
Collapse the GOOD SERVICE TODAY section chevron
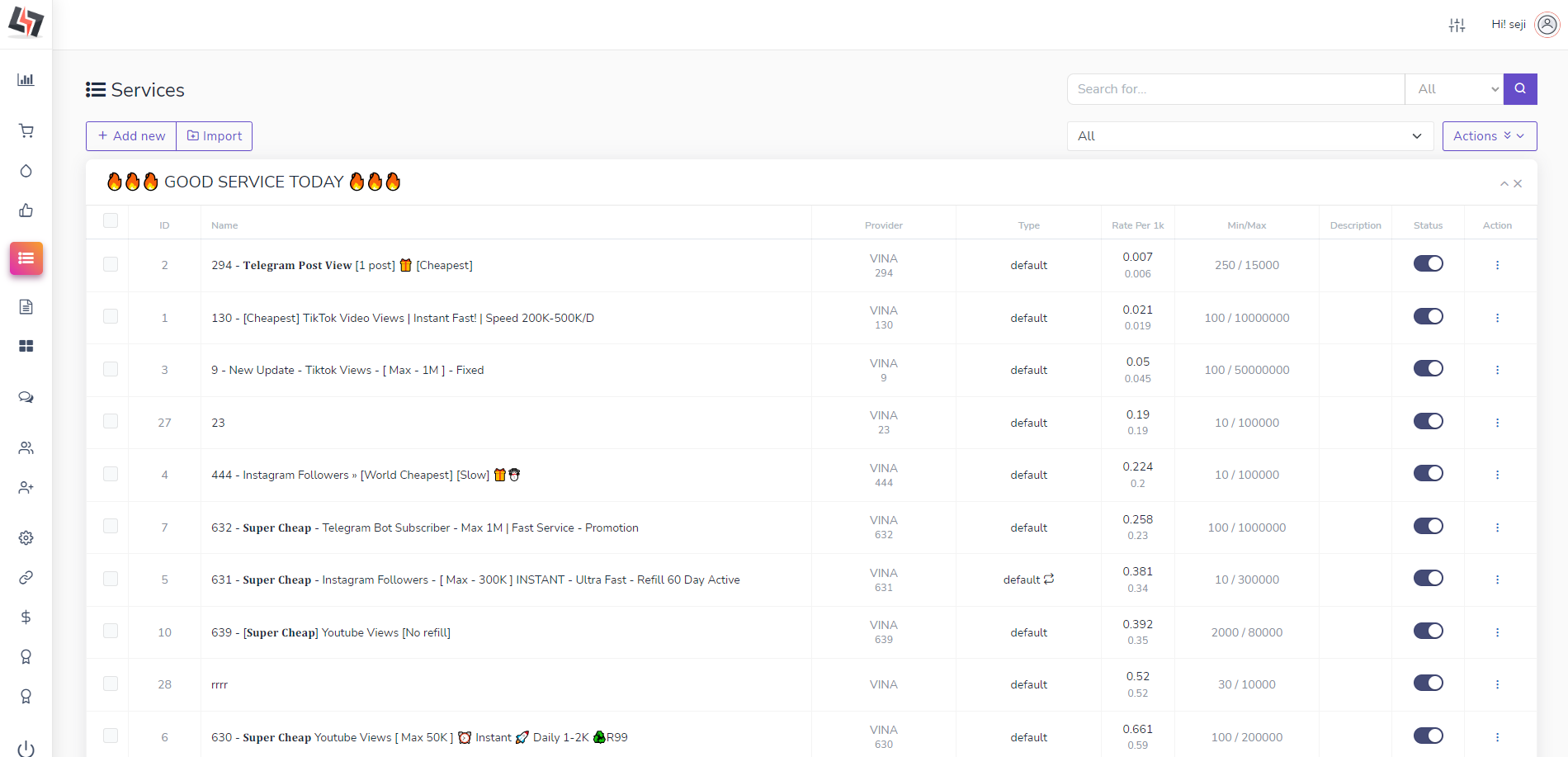[1504, 183]
